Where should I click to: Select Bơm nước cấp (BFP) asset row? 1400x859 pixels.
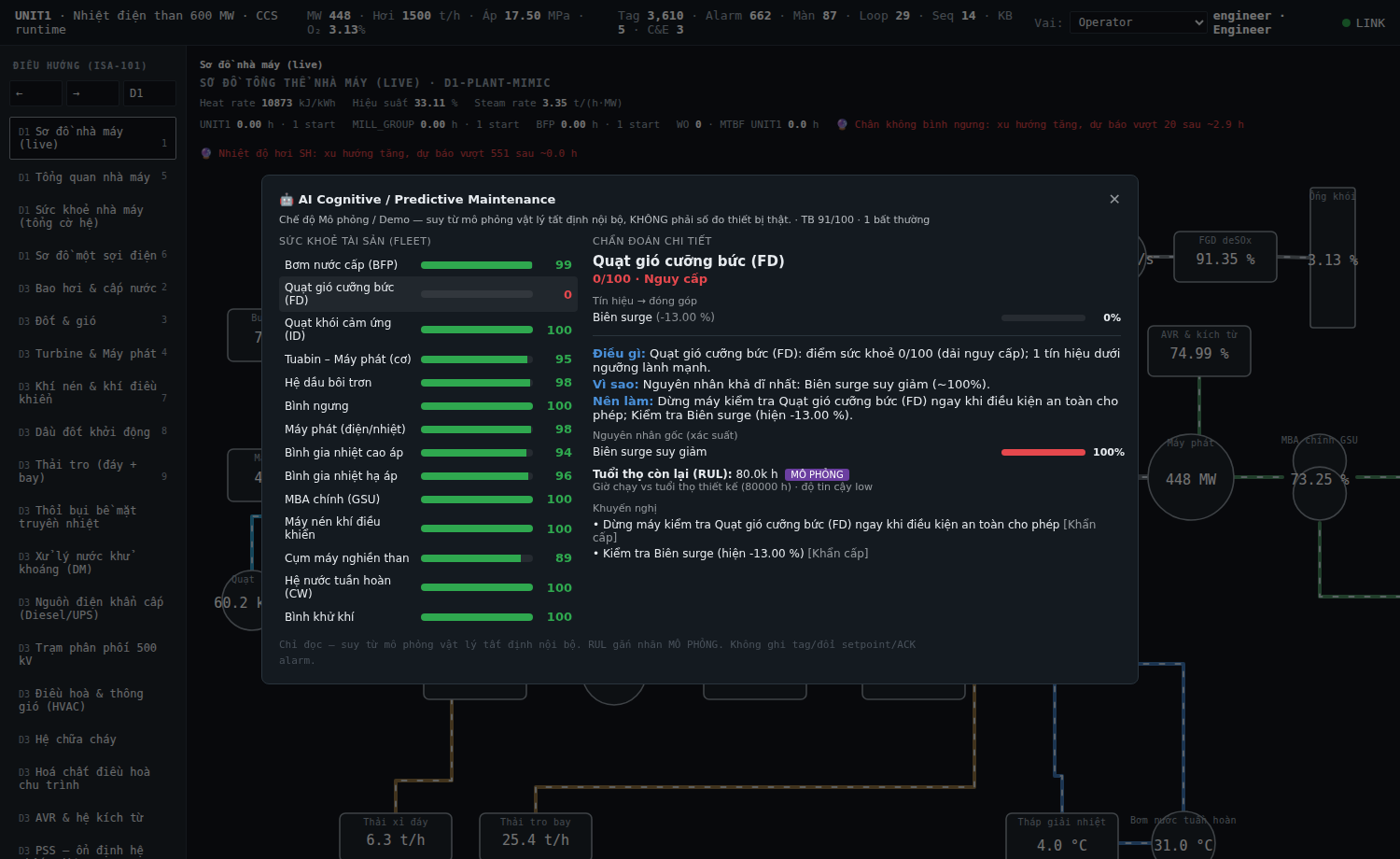[x=428, y=265]
